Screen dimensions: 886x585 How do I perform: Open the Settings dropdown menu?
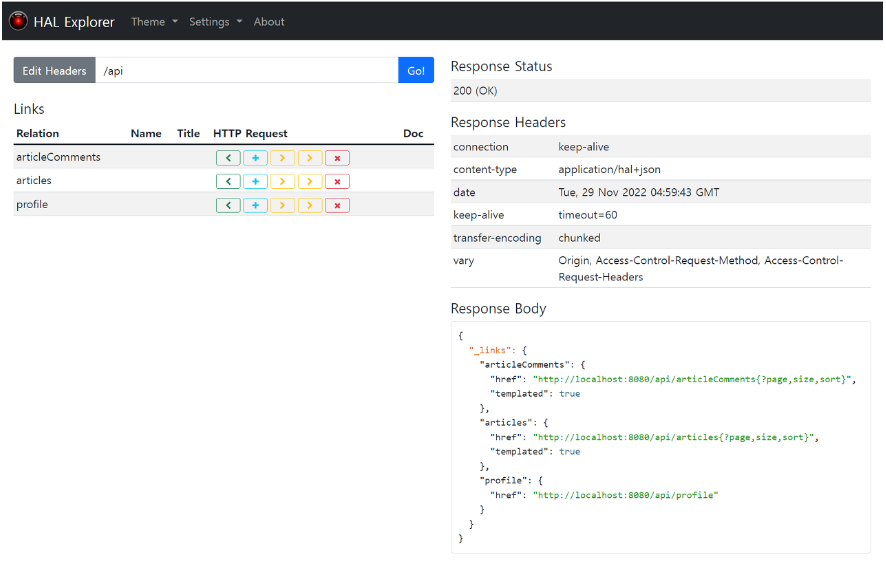(x=215, y=21)
